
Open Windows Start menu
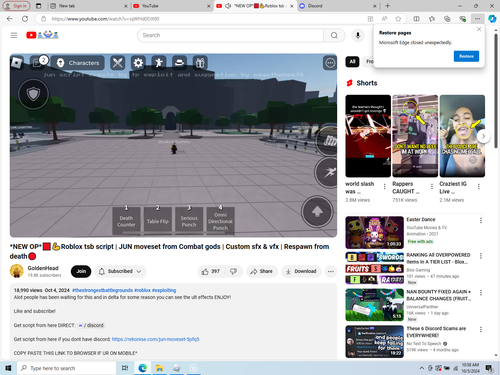pos(8,368)
